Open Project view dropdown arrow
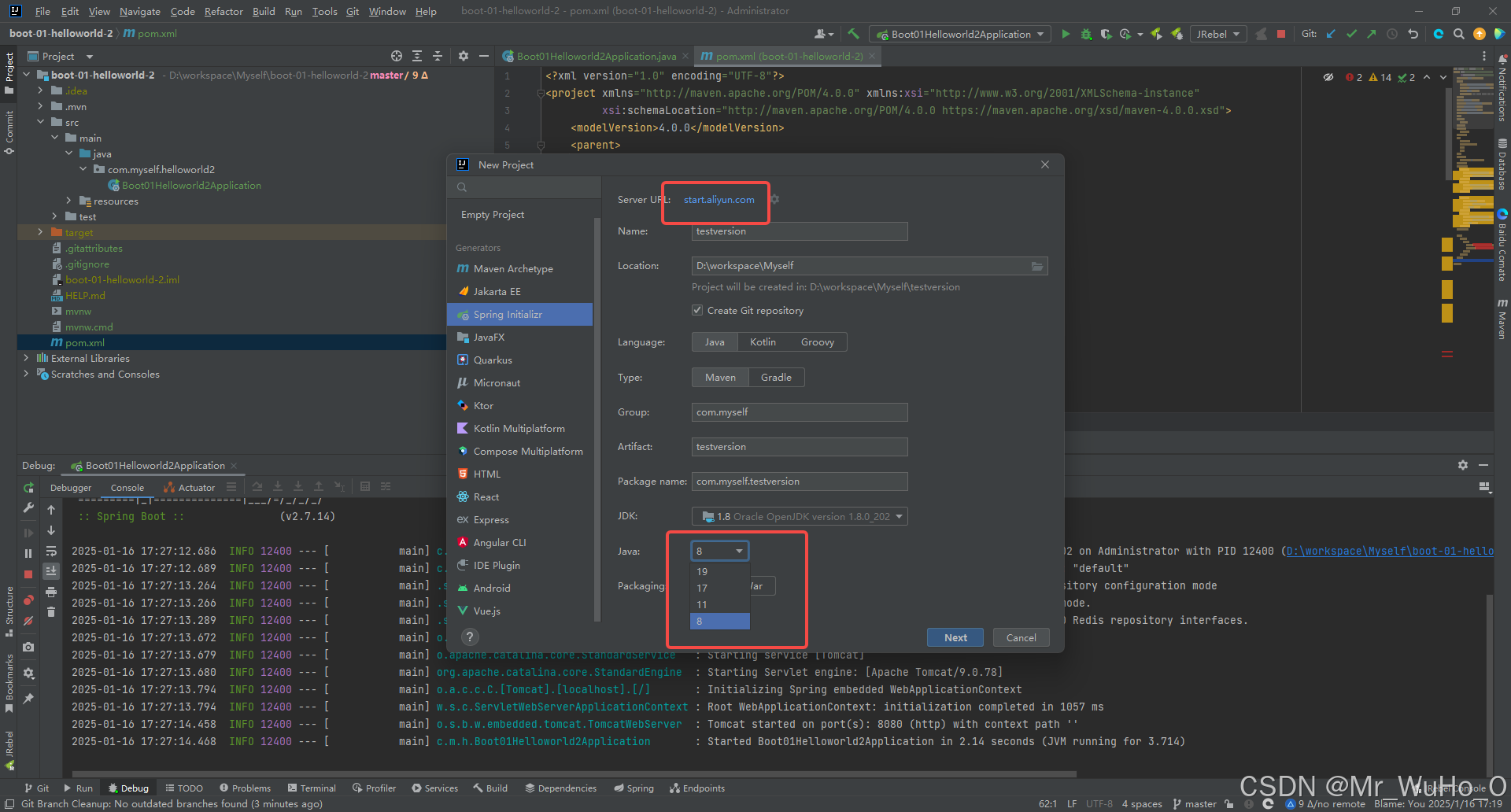 click(x=90, y=57)
